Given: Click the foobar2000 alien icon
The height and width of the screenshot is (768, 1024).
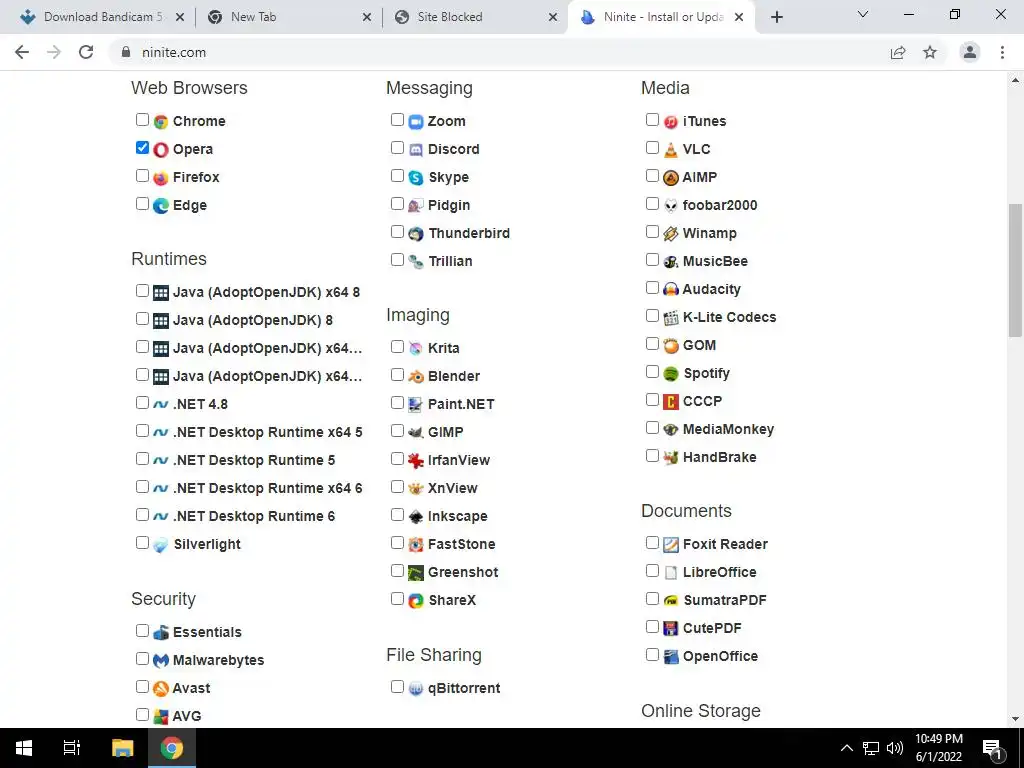Looking at the screenshot, I should [671, 206].
